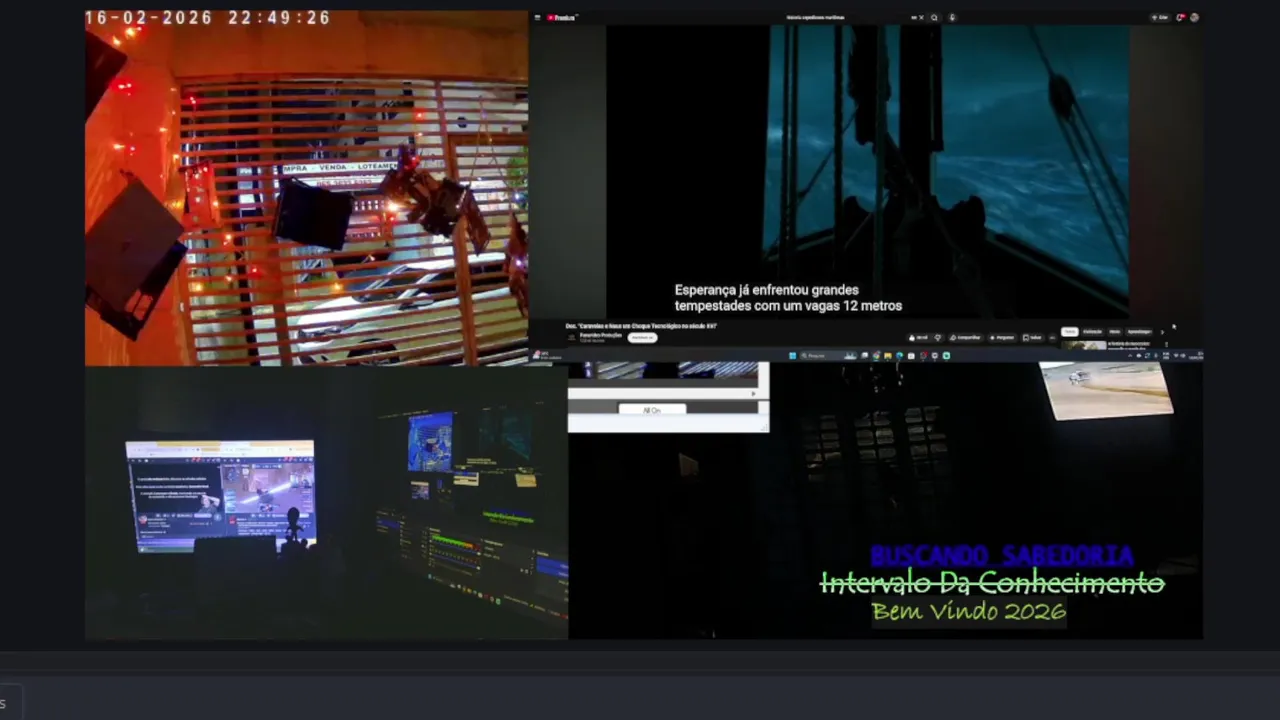Open the YouTube hamburger guide menu
1280x720 pixels.
pyautogui.click(x=537, y=17)
